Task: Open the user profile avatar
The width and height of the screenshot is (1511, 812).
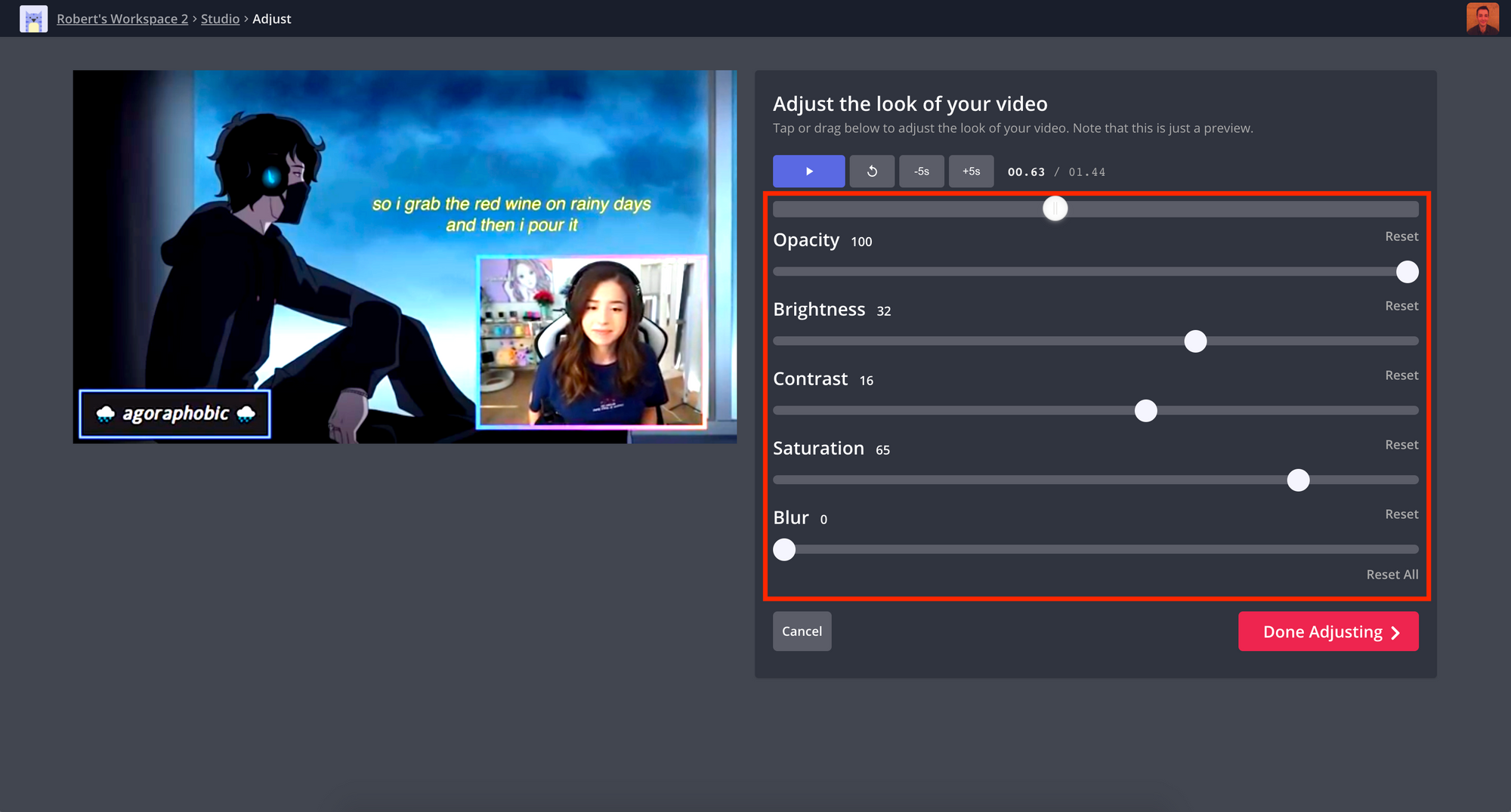Action: 1482,19
